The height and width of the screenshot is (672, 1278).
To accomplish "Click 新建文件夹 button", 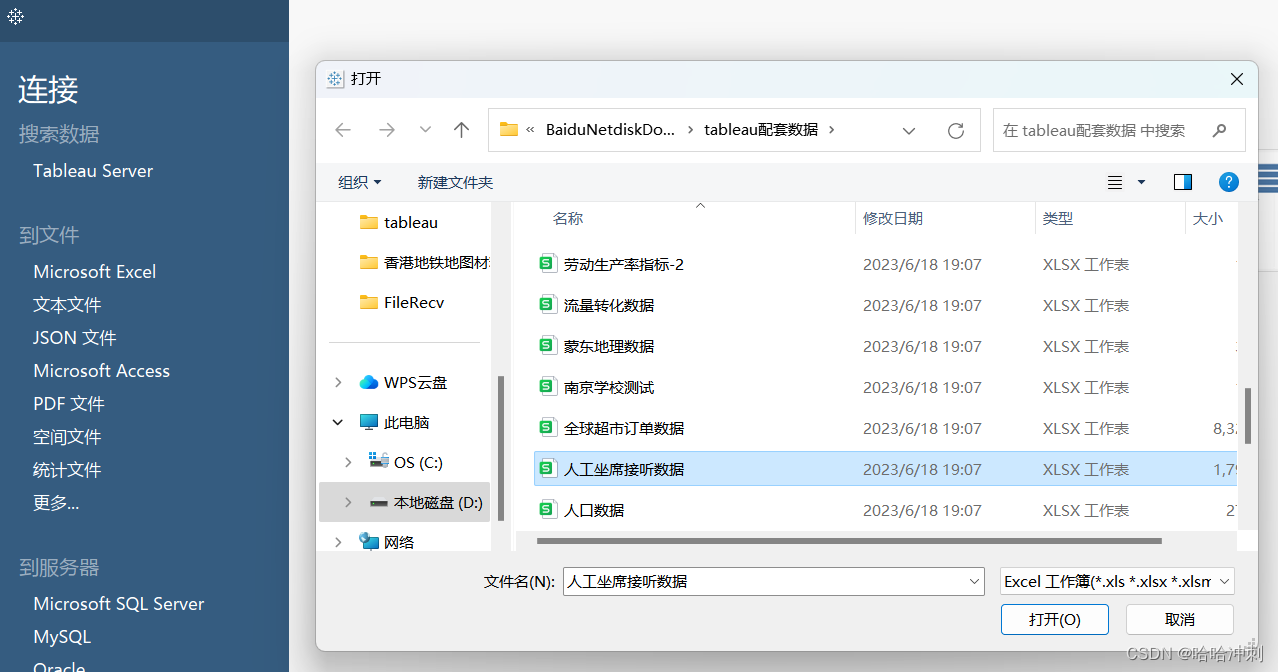I will (x=455, y=182).
